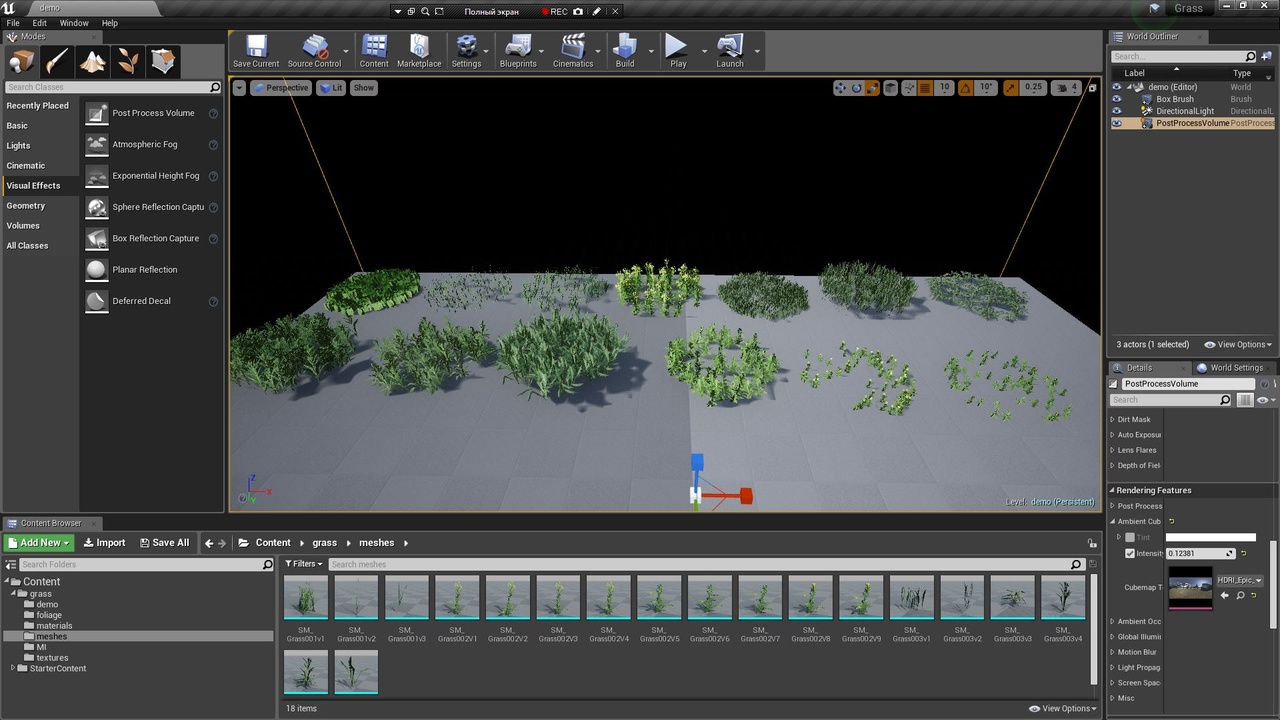Adjust the Intensity 0.12381 value field
This screenshot has width=1280, height=720.
point(1201,553)
